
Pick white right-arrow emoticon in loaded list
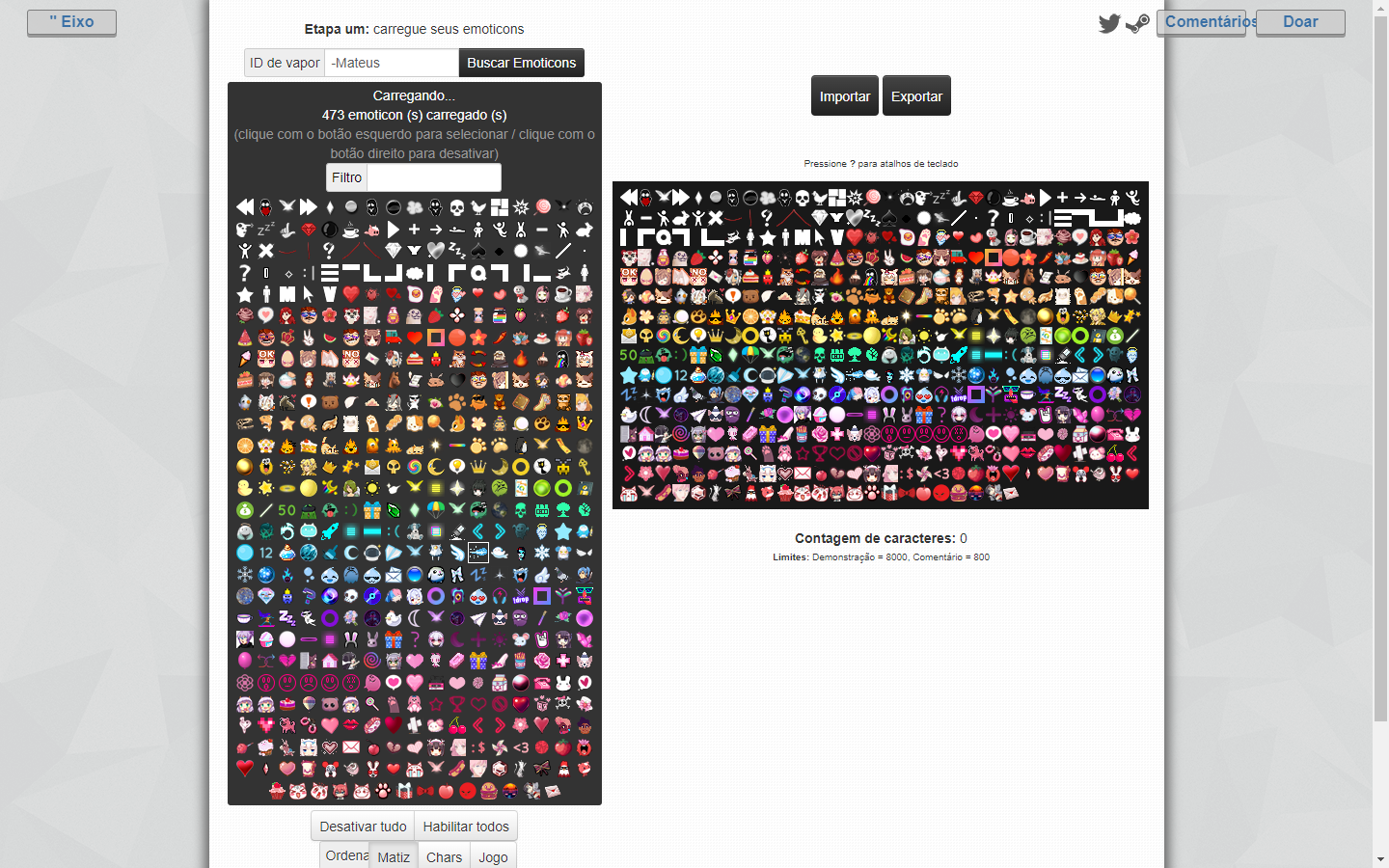[436, 230]
